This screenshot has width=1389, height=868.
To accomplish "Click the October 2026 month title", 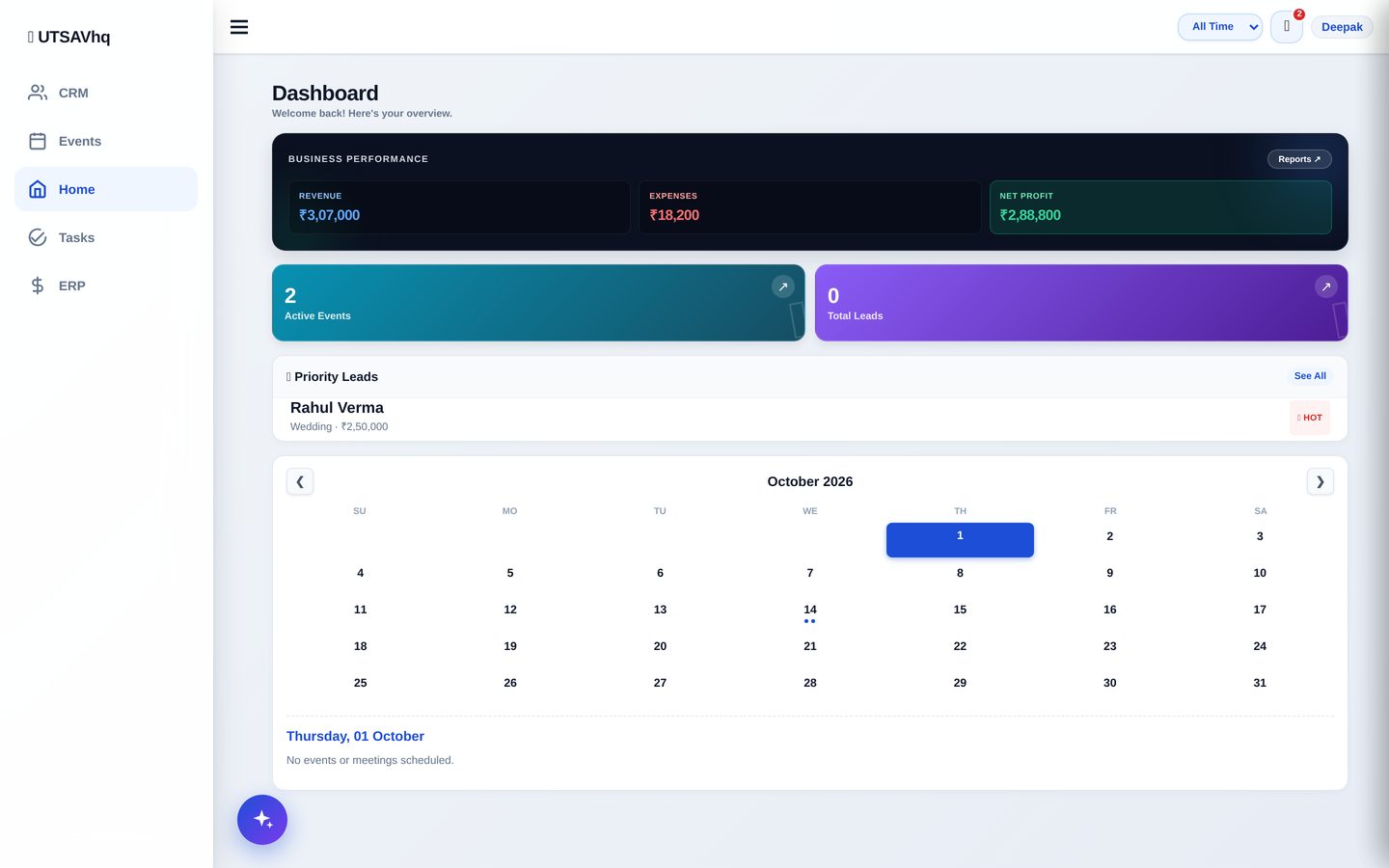I will coord(810,481).
